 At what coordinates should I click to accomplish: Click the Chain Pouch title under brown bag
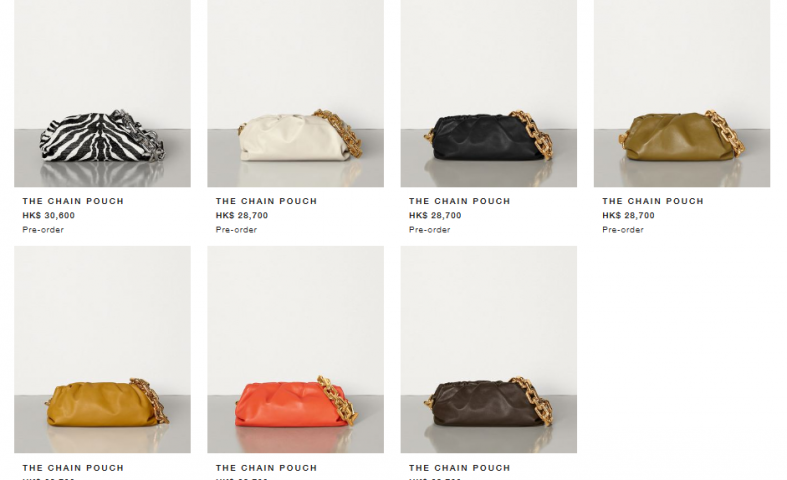[x=460, y=468]
